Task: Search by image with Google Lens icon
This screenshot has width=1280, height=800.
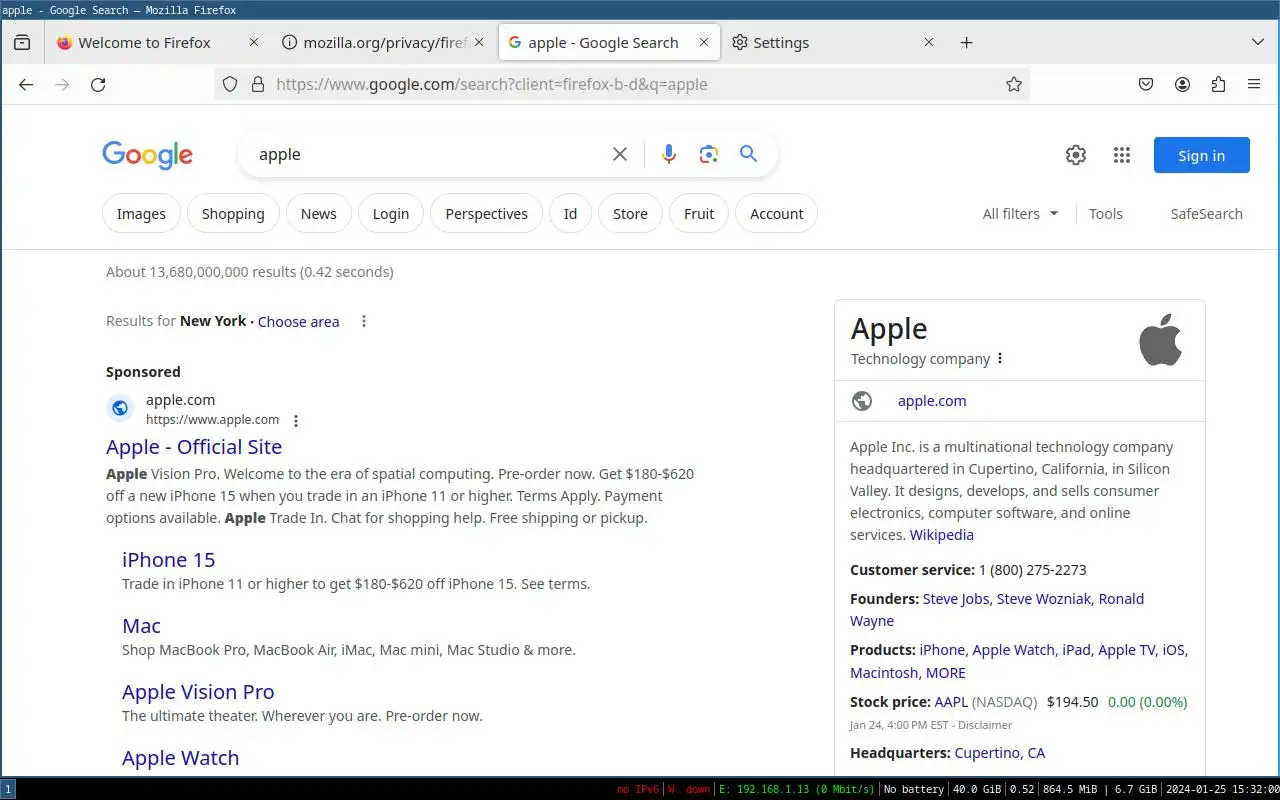Action: coord(709,154)
